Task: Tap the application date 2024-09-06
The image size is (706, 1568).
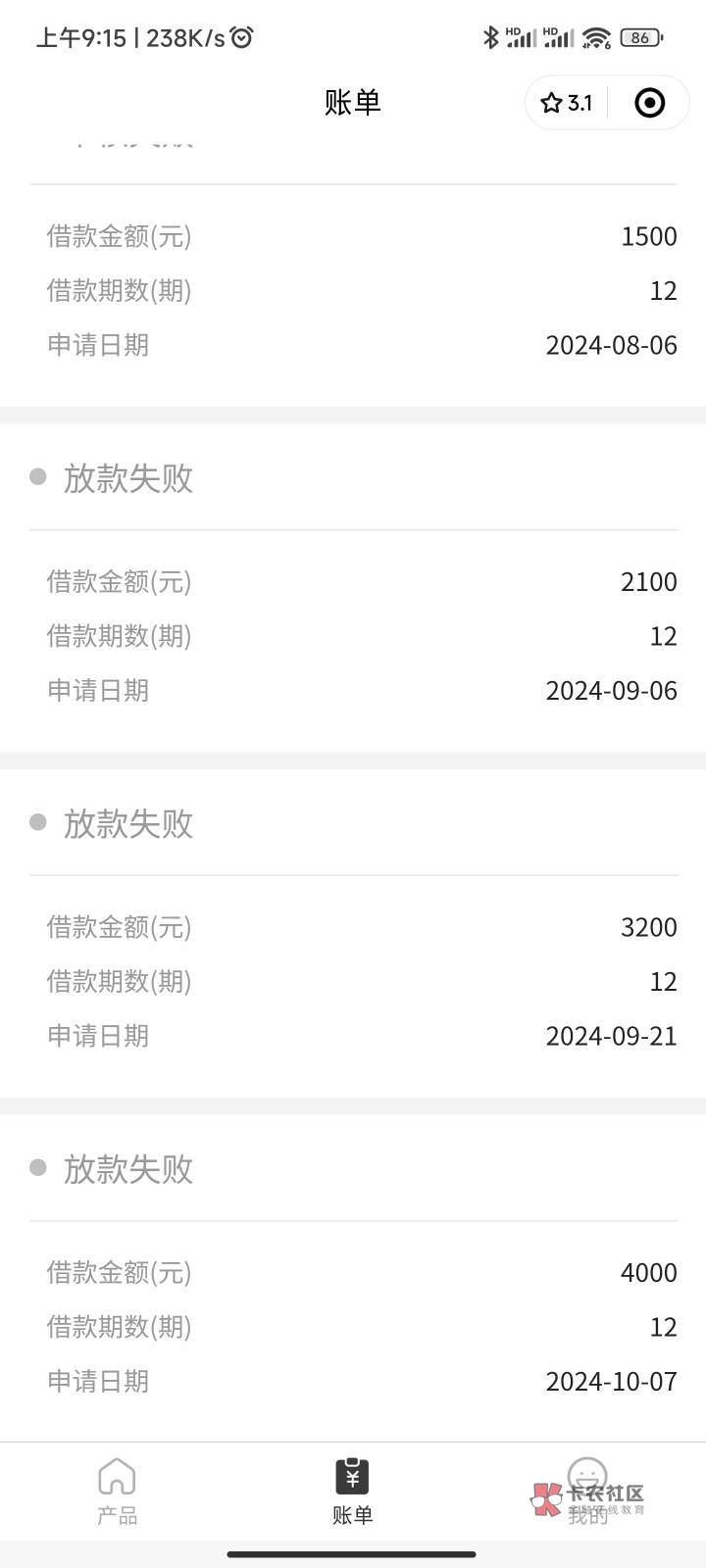Action: 611,691
